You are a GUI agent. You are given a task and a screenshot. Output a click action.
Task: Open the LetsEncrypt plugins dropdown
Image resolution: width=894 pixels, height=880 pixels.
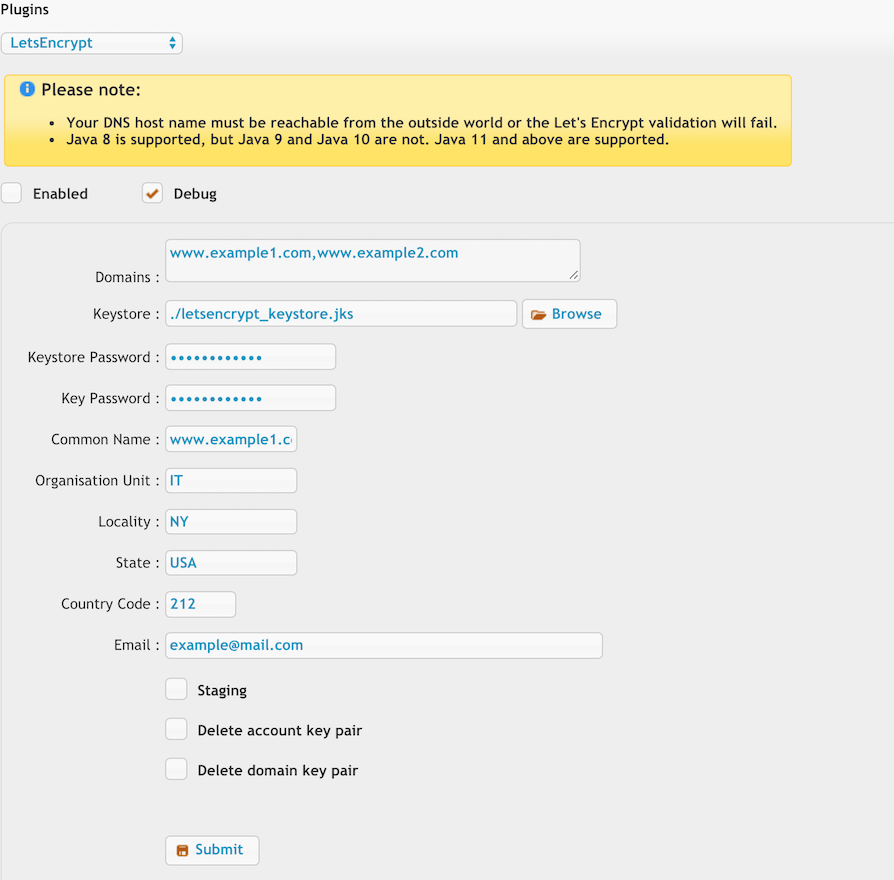point(92,43)
